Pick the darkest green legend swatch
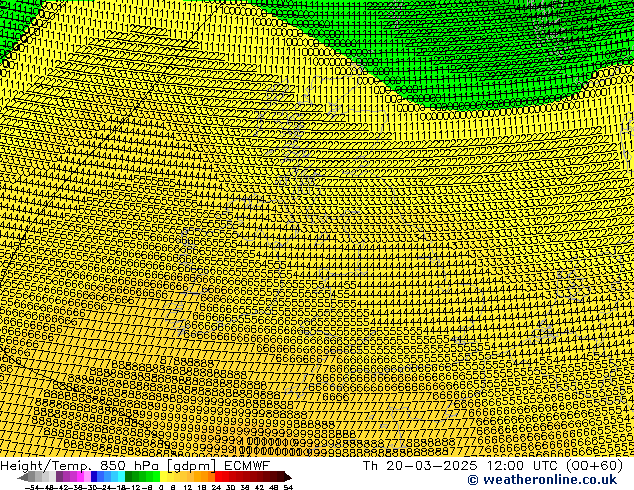 [129, 476]
